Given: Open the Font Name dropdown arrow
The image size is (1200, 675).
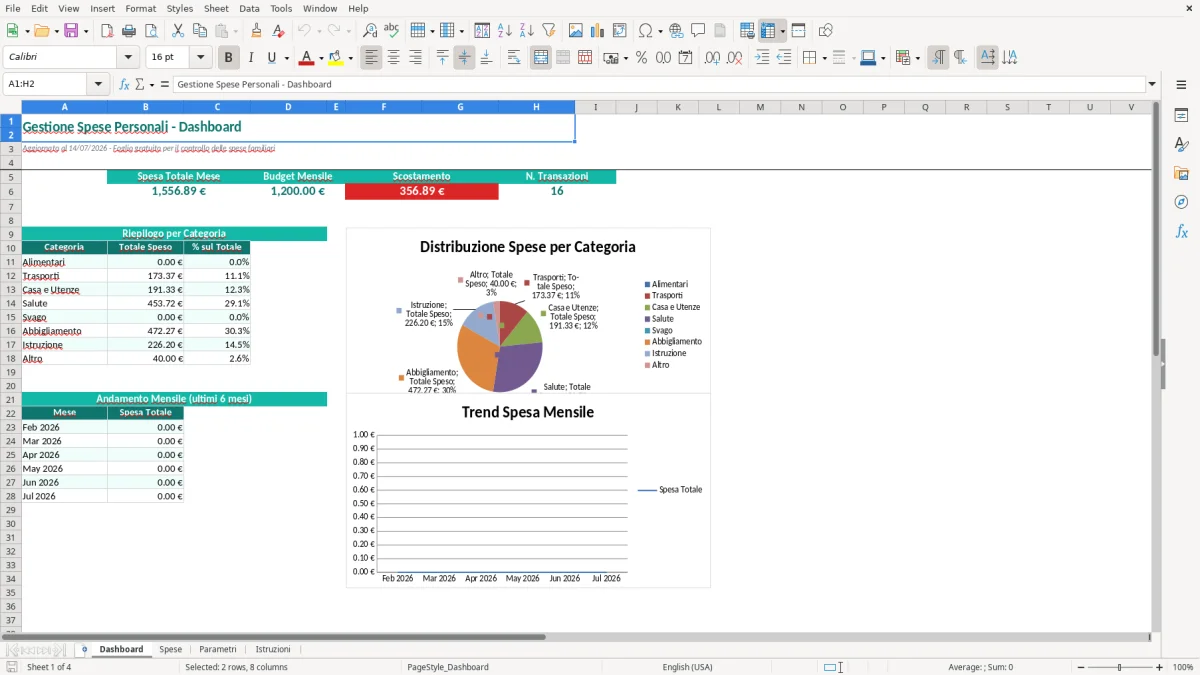Looking at the screenshot, I should tap(128, 58).
